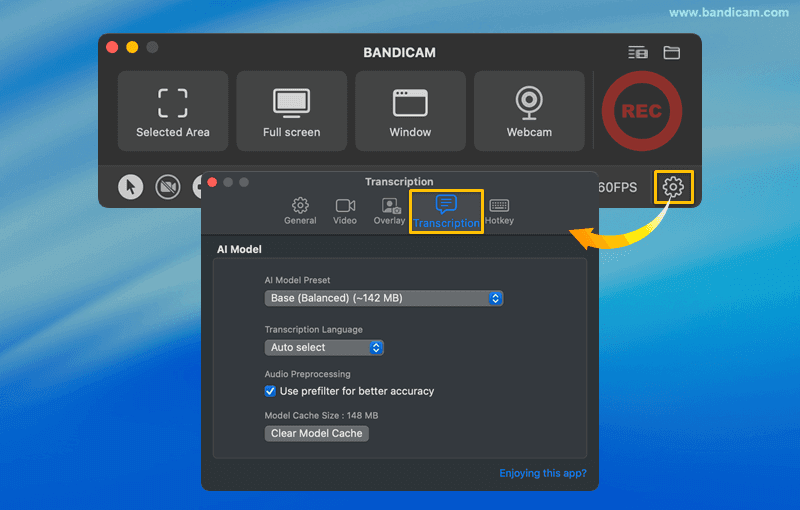The width and height of the screenshot is (800, 510).
Task: Open the video list icon beside folder
Action: [x=638, y=52]
